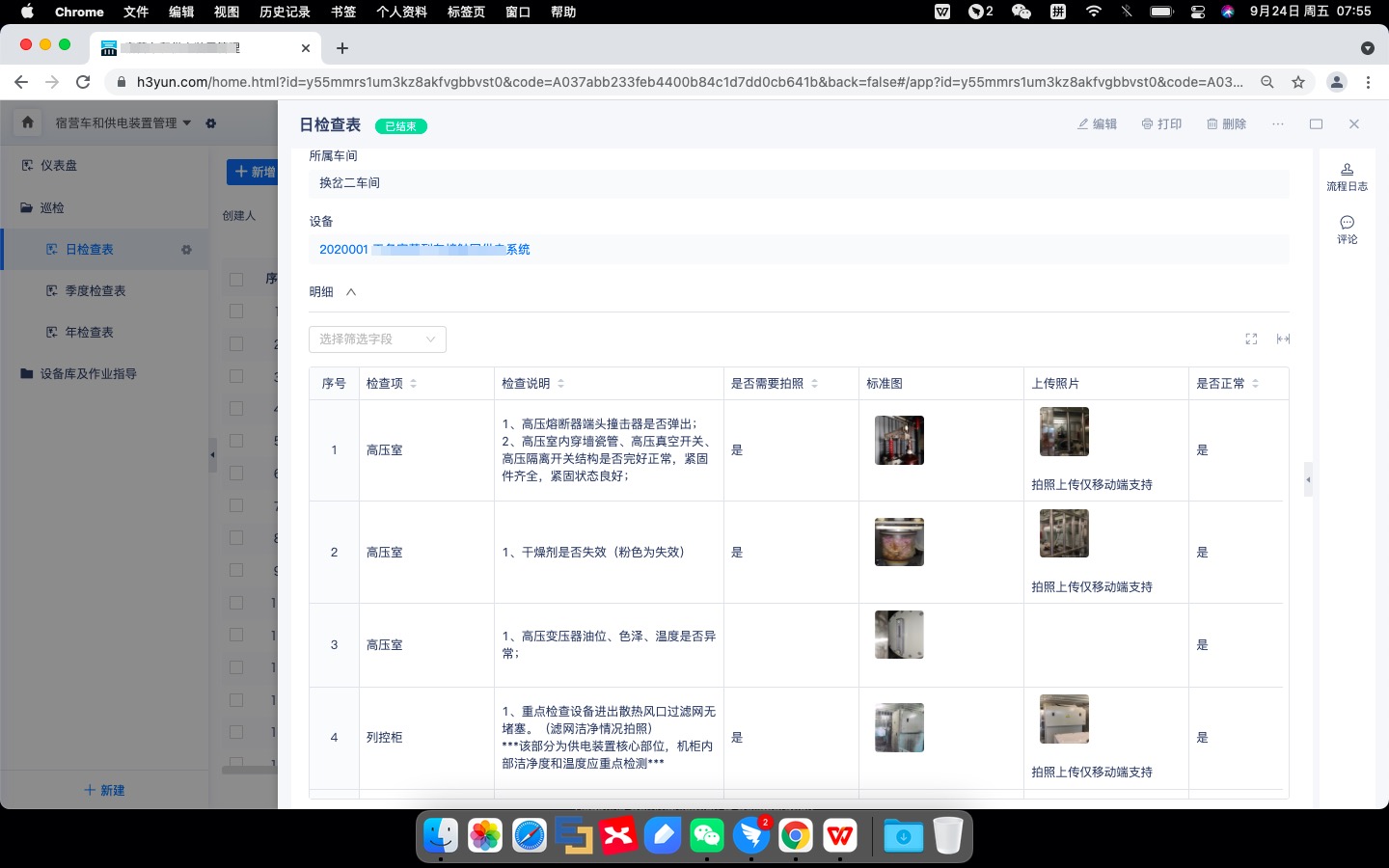Close the current browser tab
Screen dimensions: 1389x868
point(306,47)
